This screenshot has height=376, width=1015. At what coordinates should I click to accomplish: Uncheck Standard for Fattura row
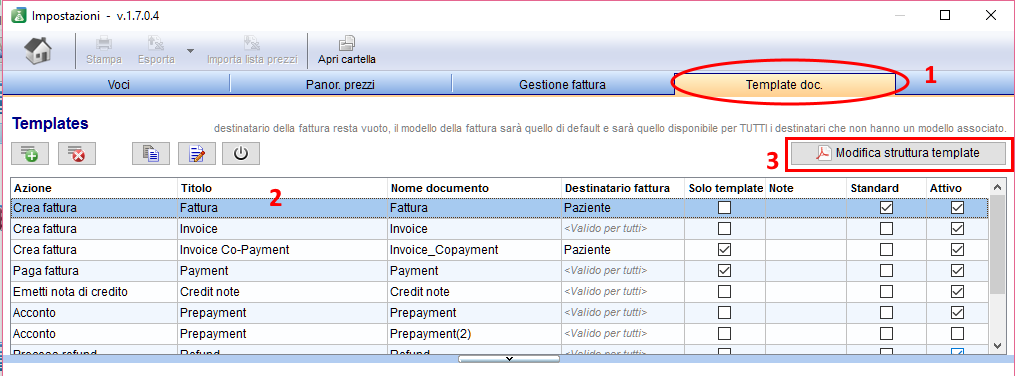pyautogui.click(x=886, y=208)
